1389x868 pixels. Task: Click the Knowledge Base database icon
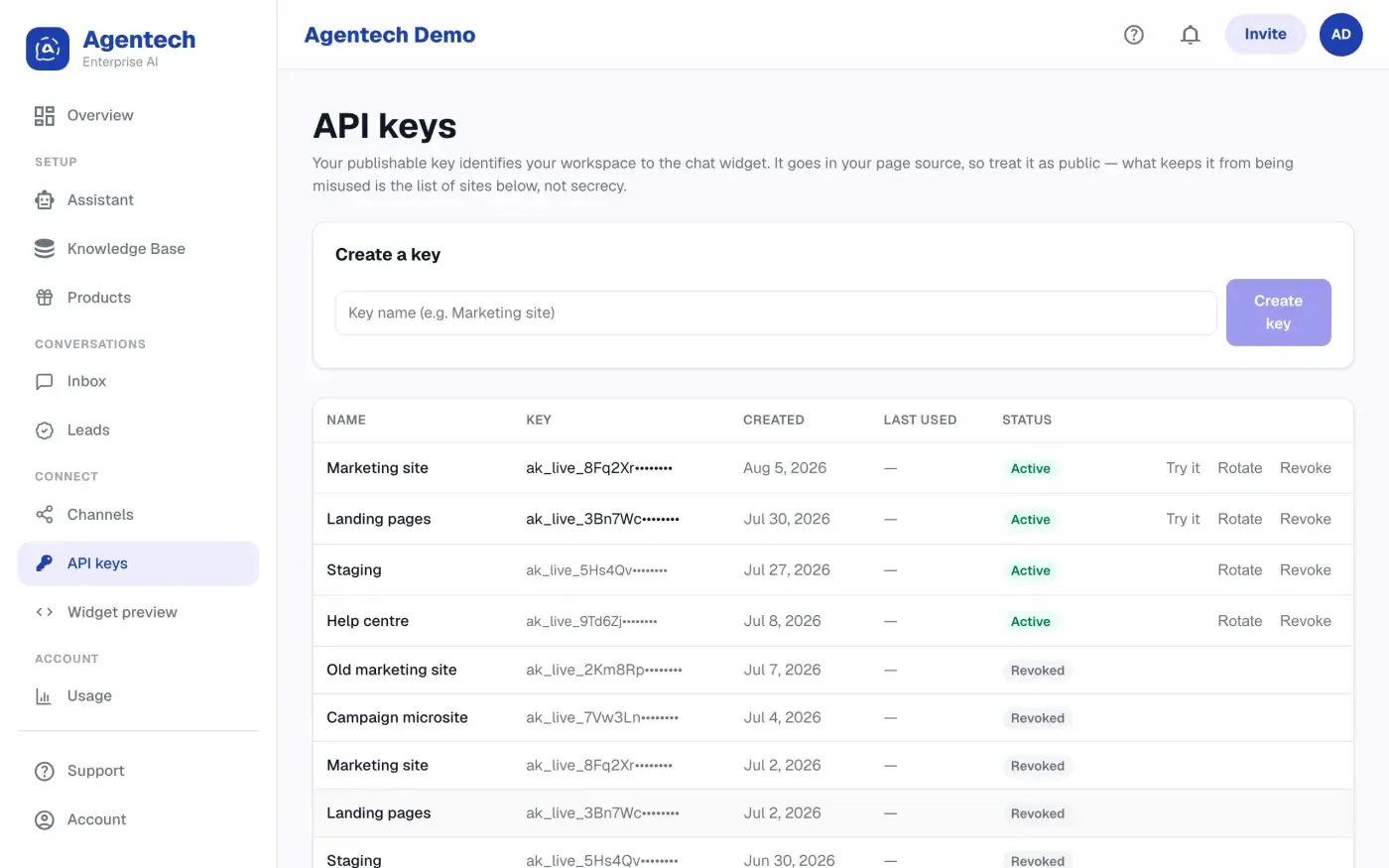(45, 249)
